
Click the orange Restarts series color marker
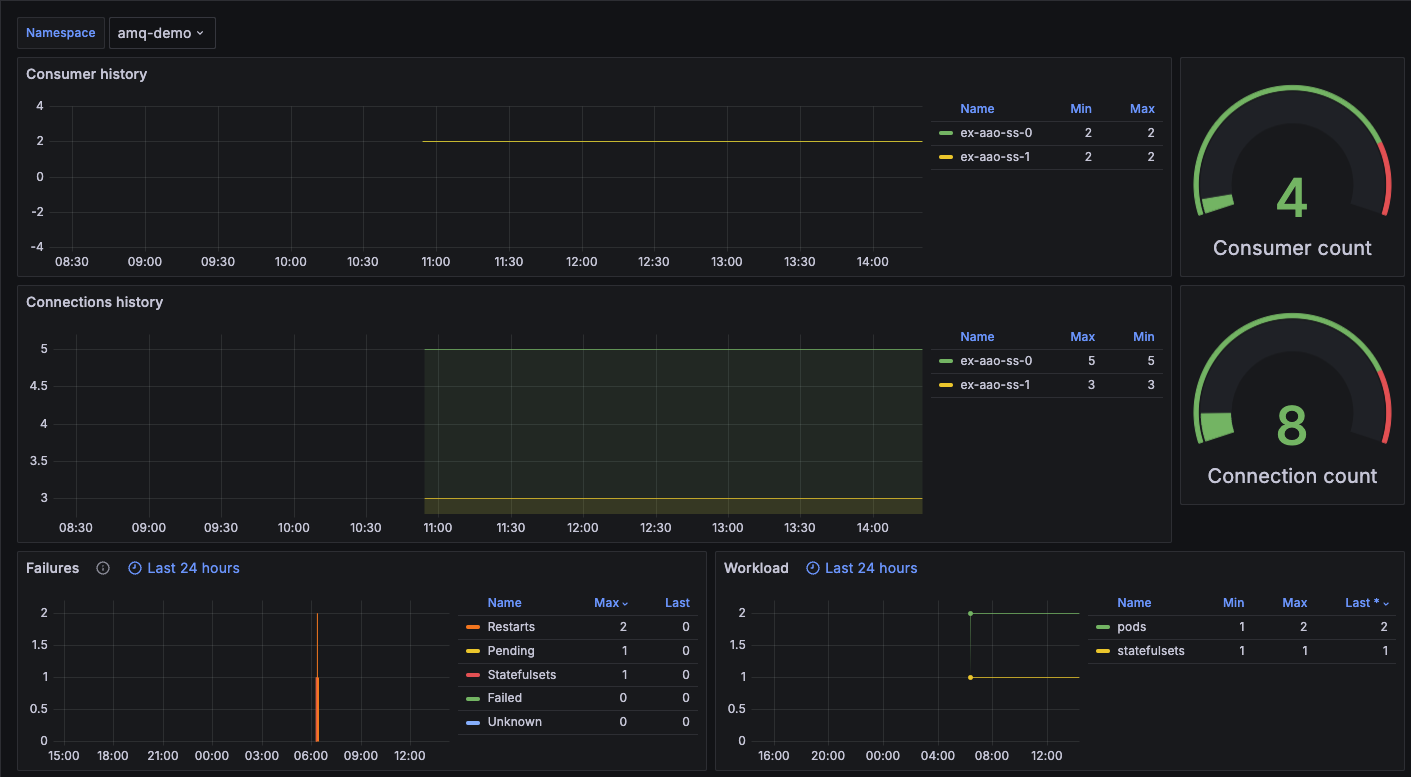(473, 627)
